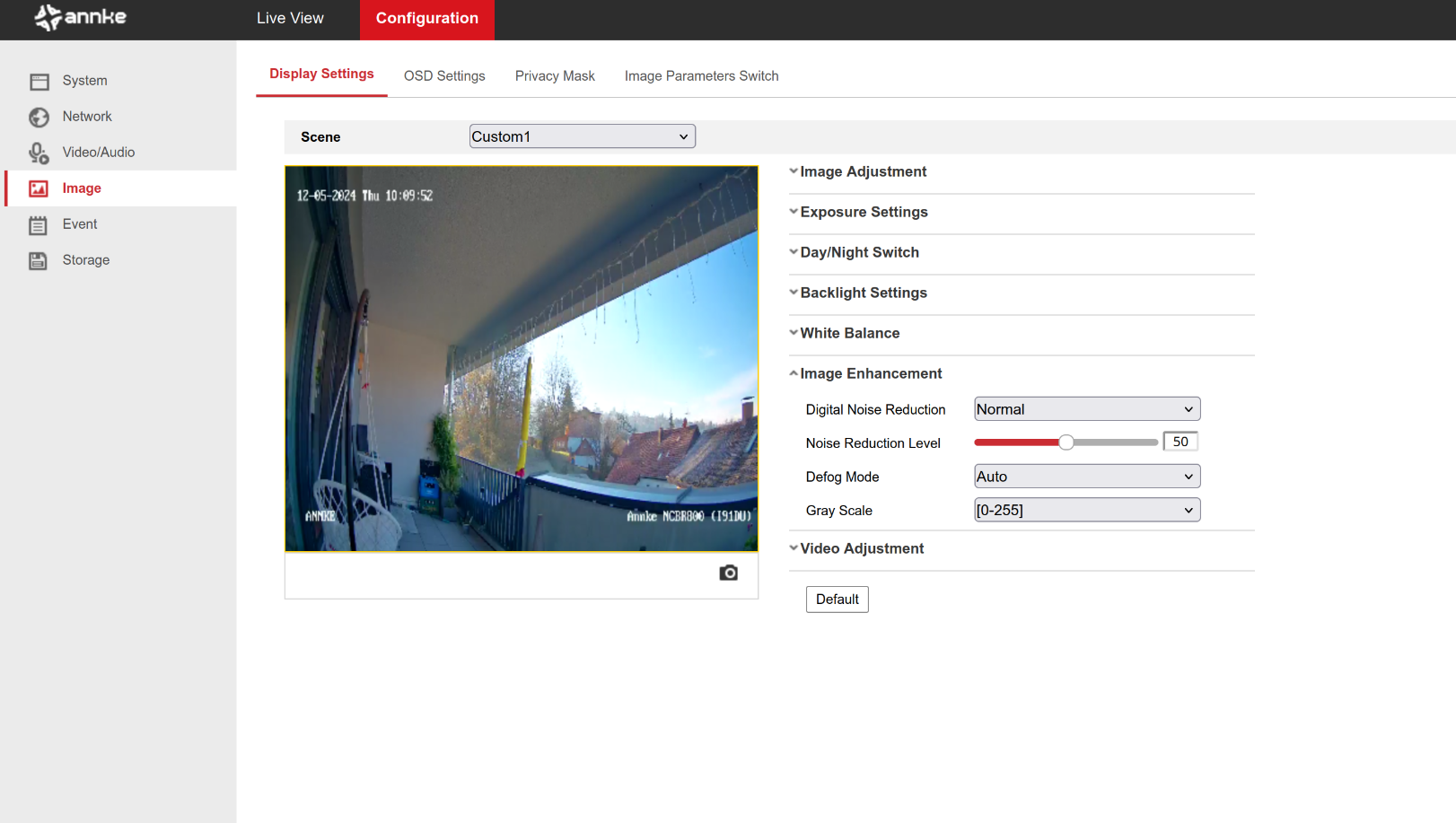Click the Annke logo
This screenshot has height=823, width=1456.
[x=81, y=18]
